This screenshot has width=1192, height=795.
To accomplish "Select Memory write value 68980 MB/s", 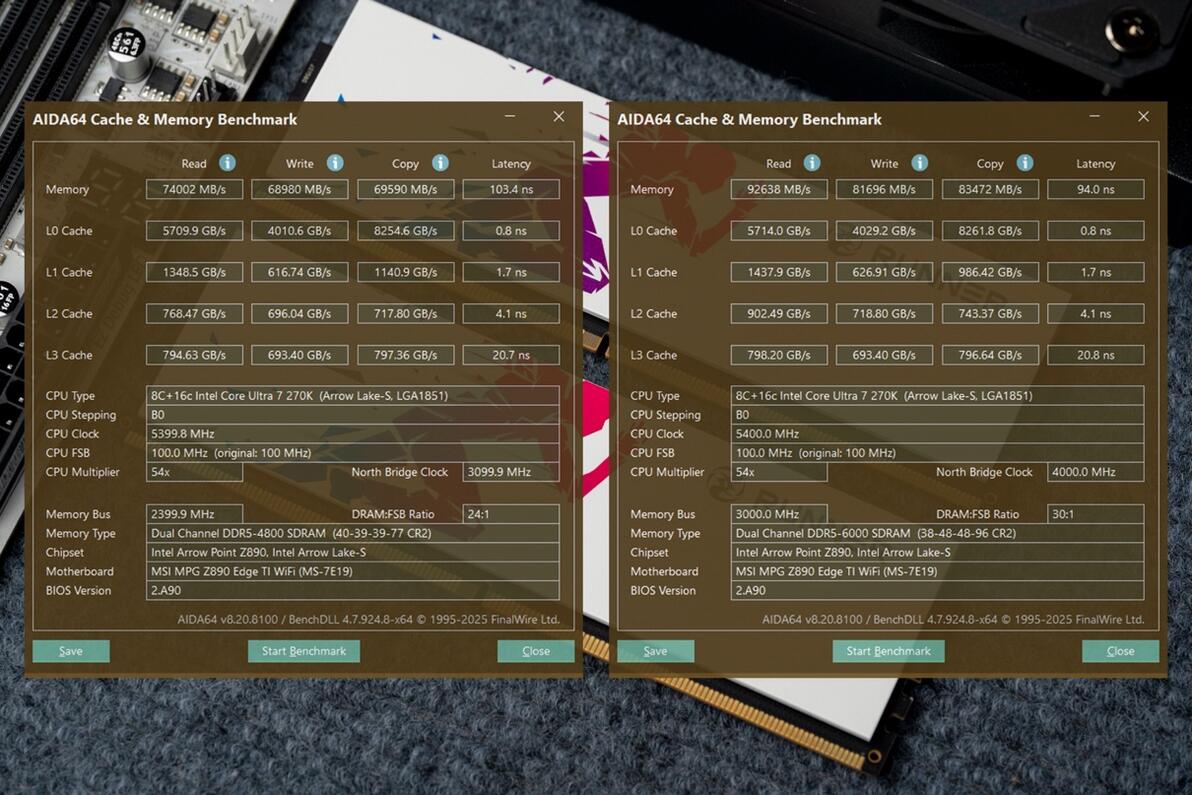I will pyautogui.click(x=300, y=189).
